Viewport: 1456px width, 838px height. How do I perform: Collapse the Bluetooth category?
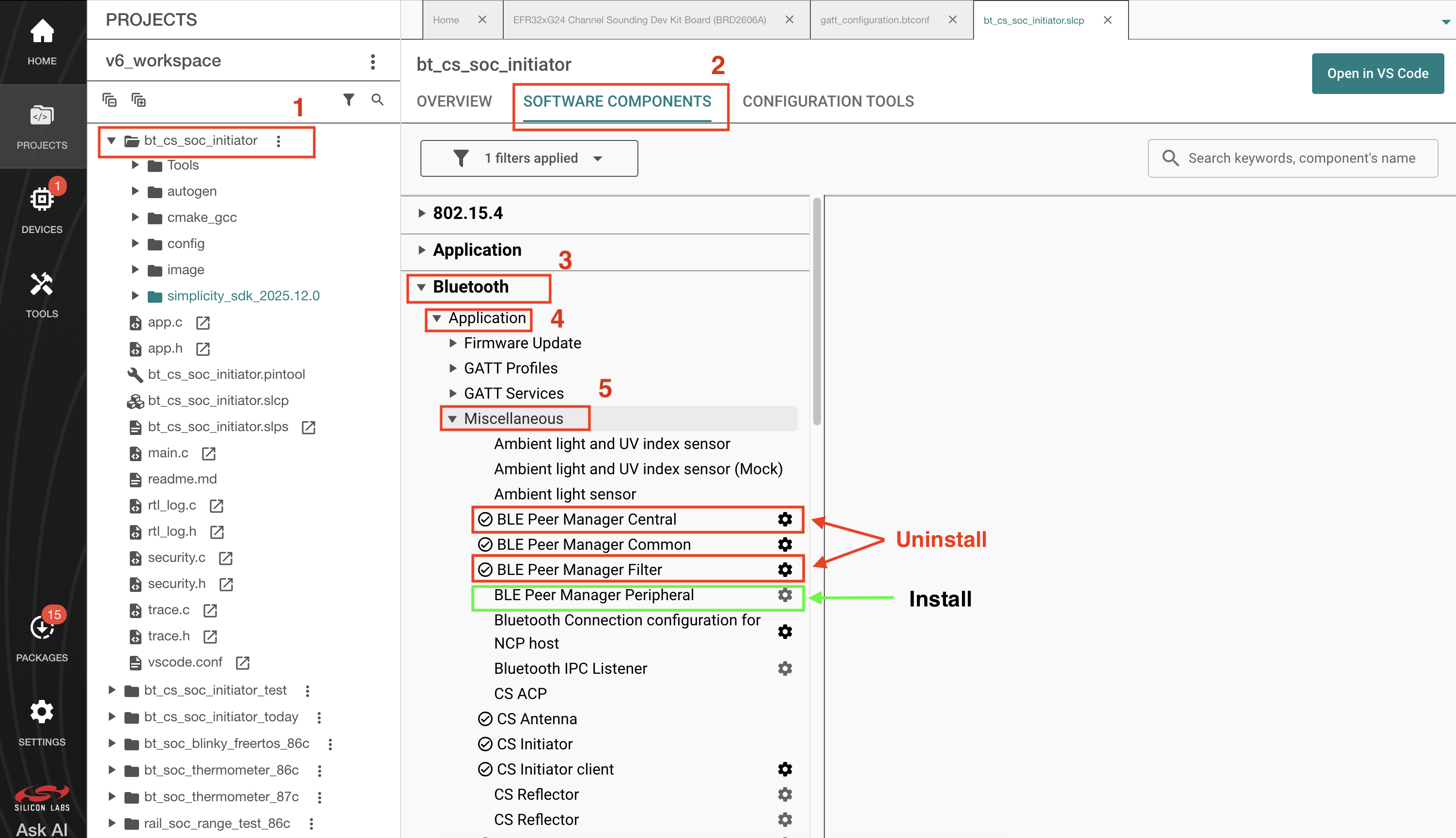pos(421,287)
